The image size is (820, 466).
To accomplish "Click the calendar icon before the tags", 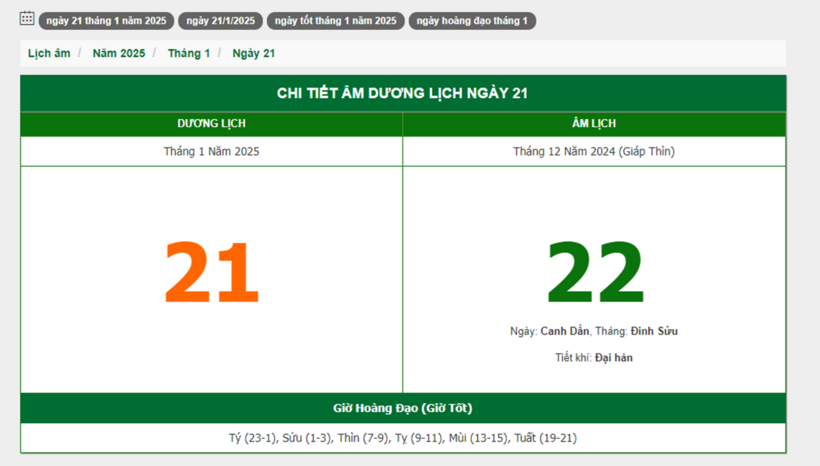I will point(27,19).
